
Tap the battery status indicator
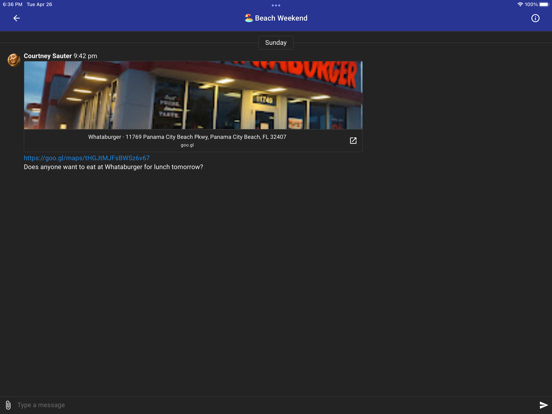[544, 4]
